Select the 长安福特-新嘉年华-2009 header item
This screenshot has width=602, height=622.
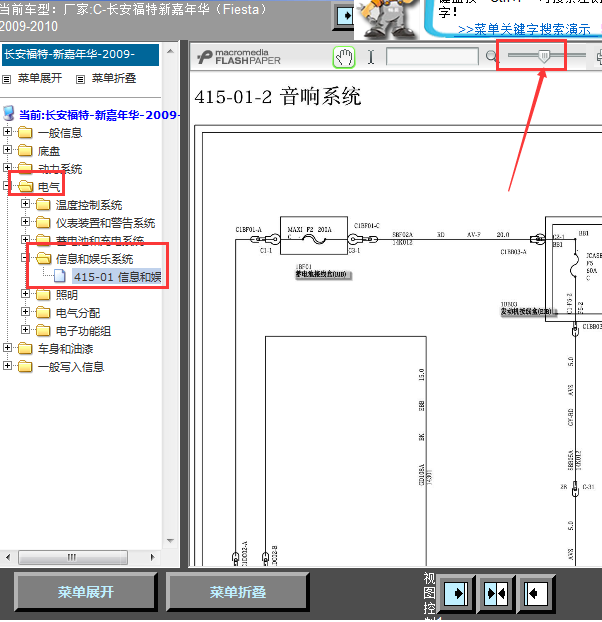pyautogui.click(x=81, y=54)
